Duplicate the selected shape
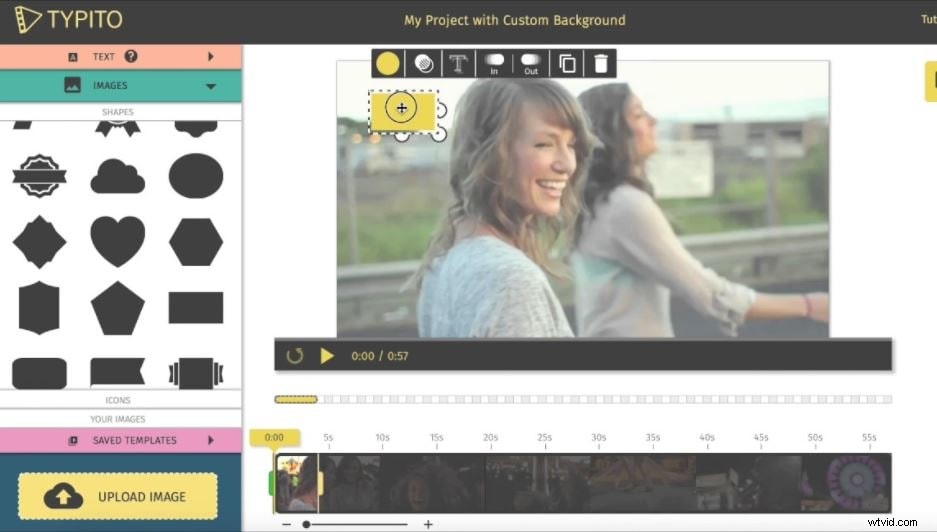937x532 pixels. click(567, 63)
